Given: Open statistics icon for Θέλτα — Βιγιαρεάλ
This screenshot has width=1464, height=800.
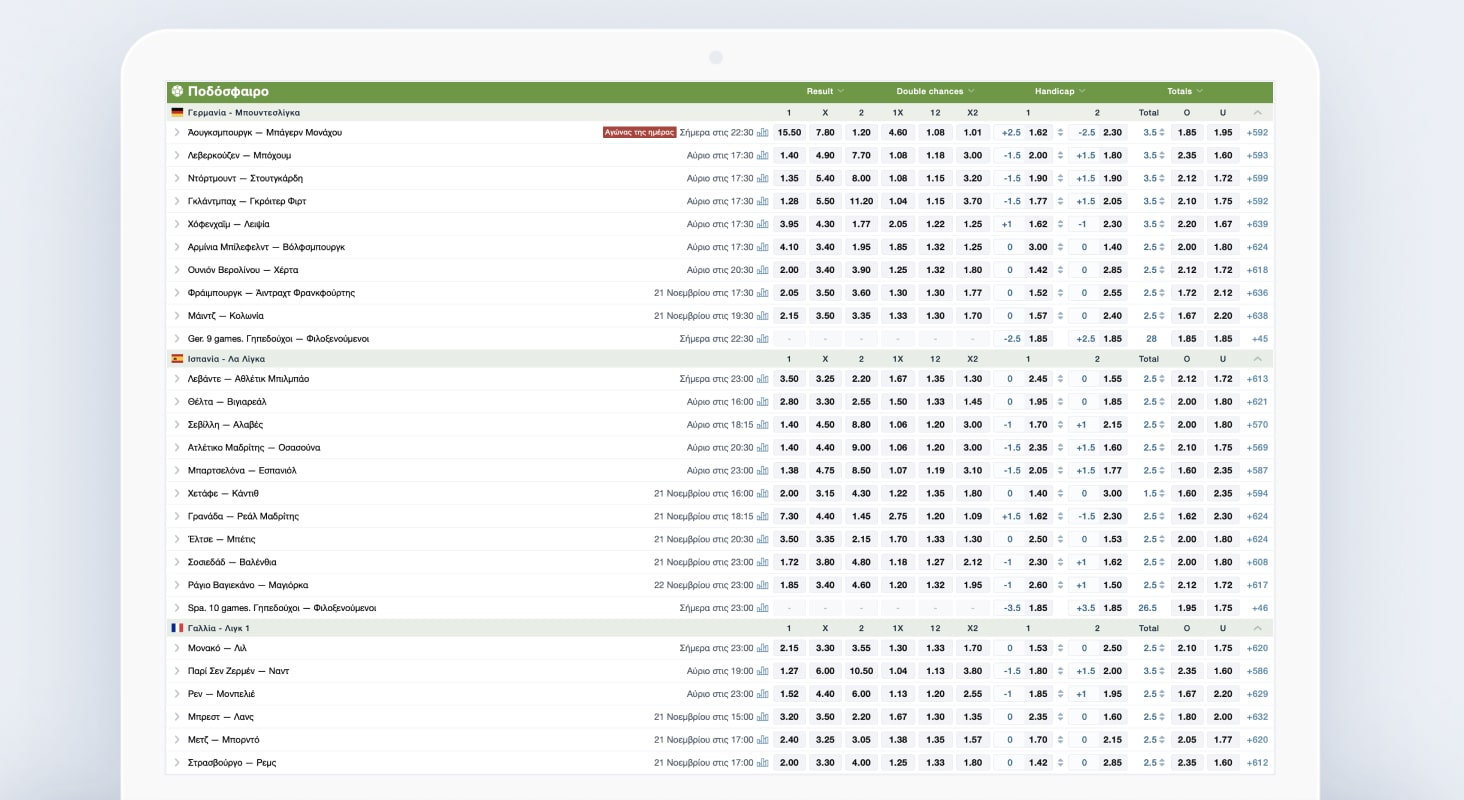Looking at the screenshot, I should [763, 402].
